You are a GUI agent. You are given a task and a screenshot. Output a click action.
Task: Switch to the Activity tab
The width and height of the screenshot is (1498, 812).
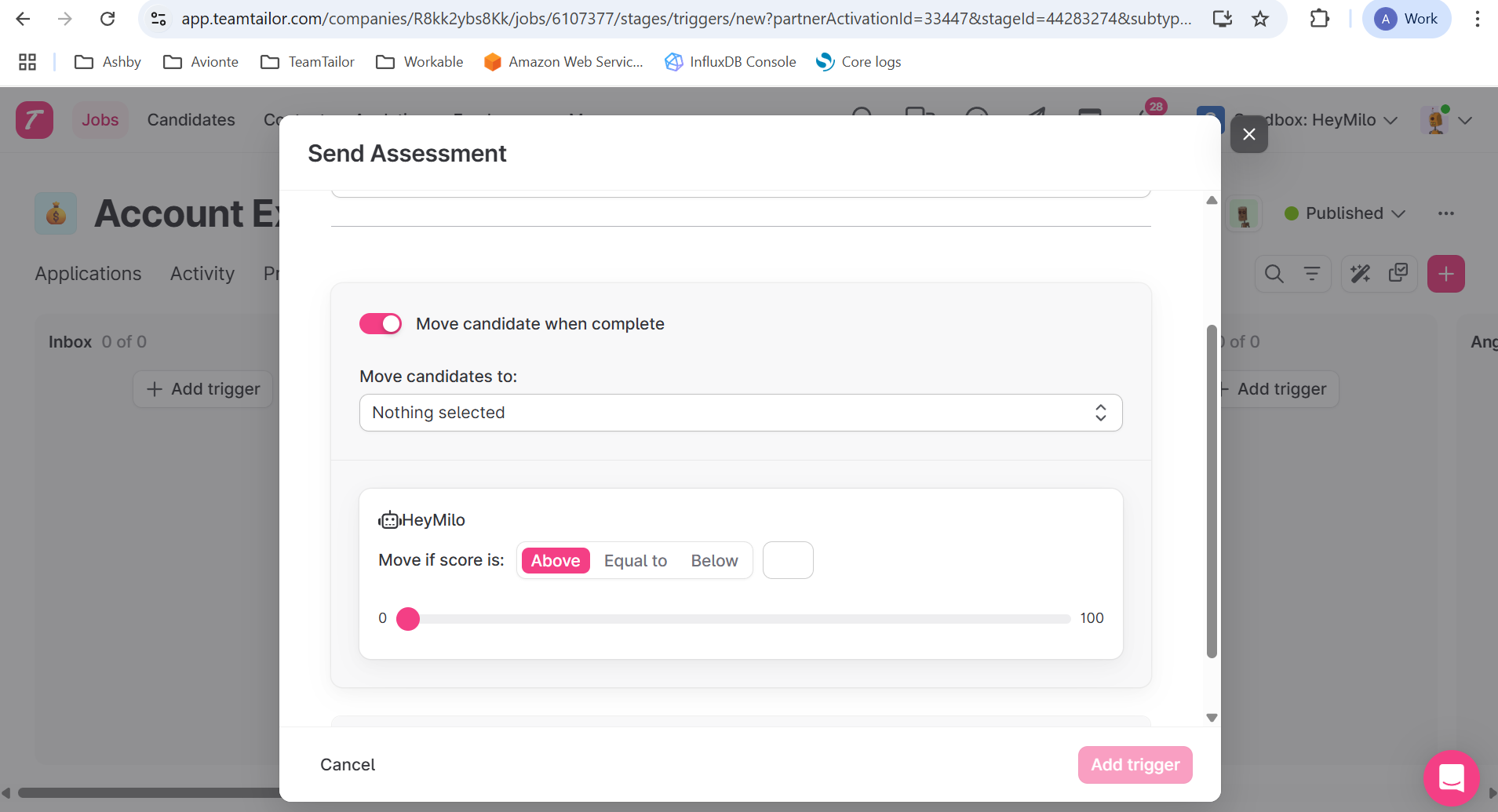point(202,274)
